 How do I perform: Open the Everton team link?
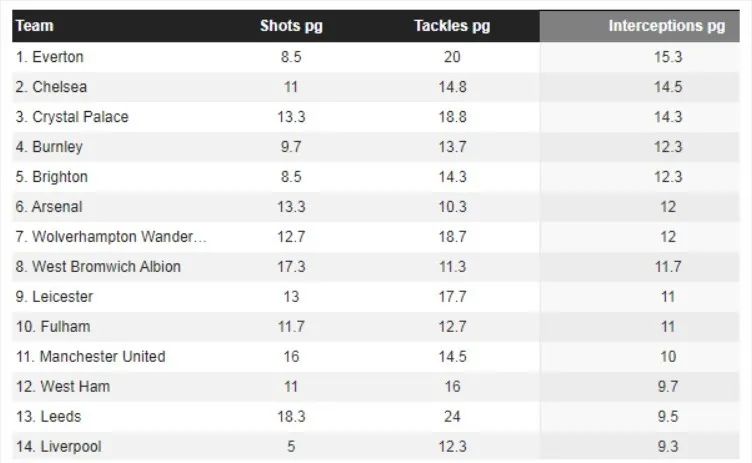(58, 57)
